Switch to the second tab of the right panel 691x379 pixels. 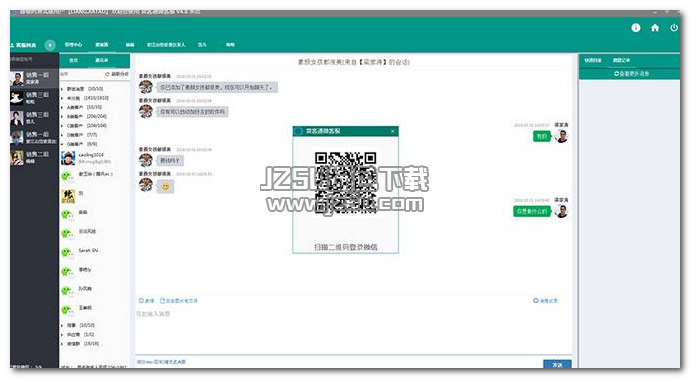(x=621, y=60)
